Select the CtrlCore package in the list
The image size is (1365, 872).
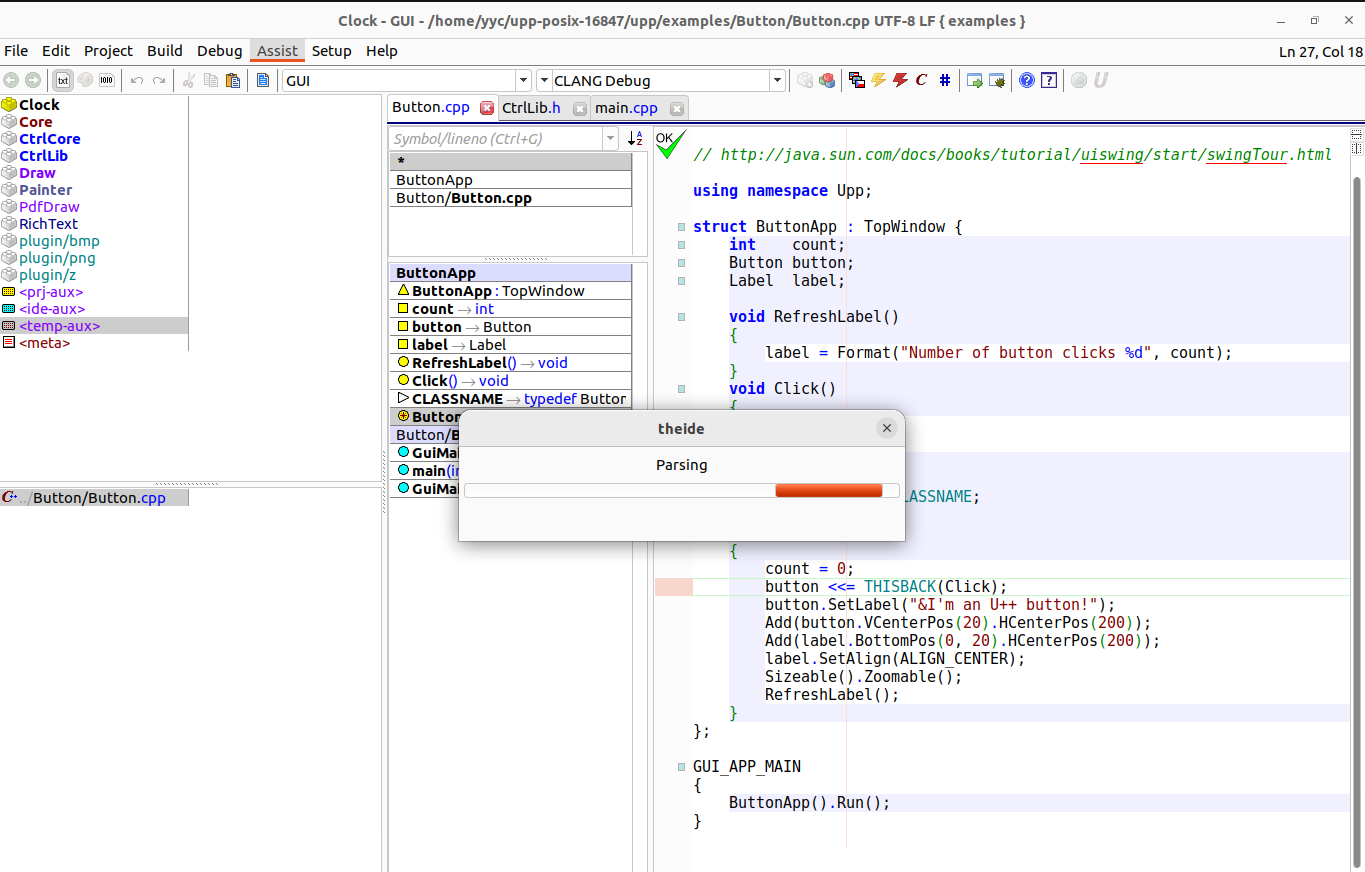click(49, 139)
